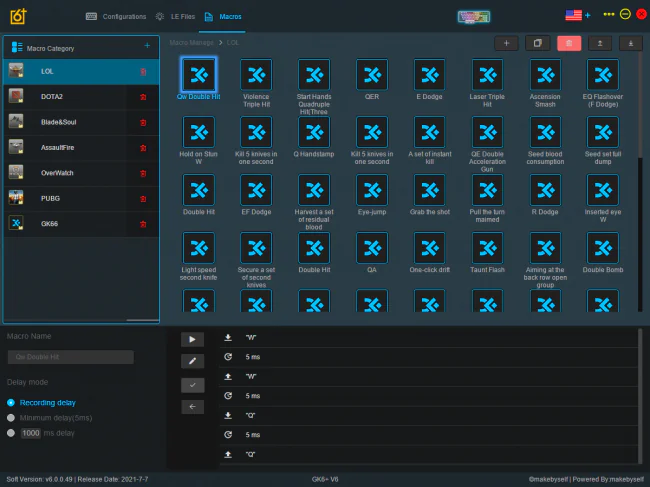This screenshot has height=487, width=650.
Task: Add a new macro category with plus
Action: click(x=147, y=46)
